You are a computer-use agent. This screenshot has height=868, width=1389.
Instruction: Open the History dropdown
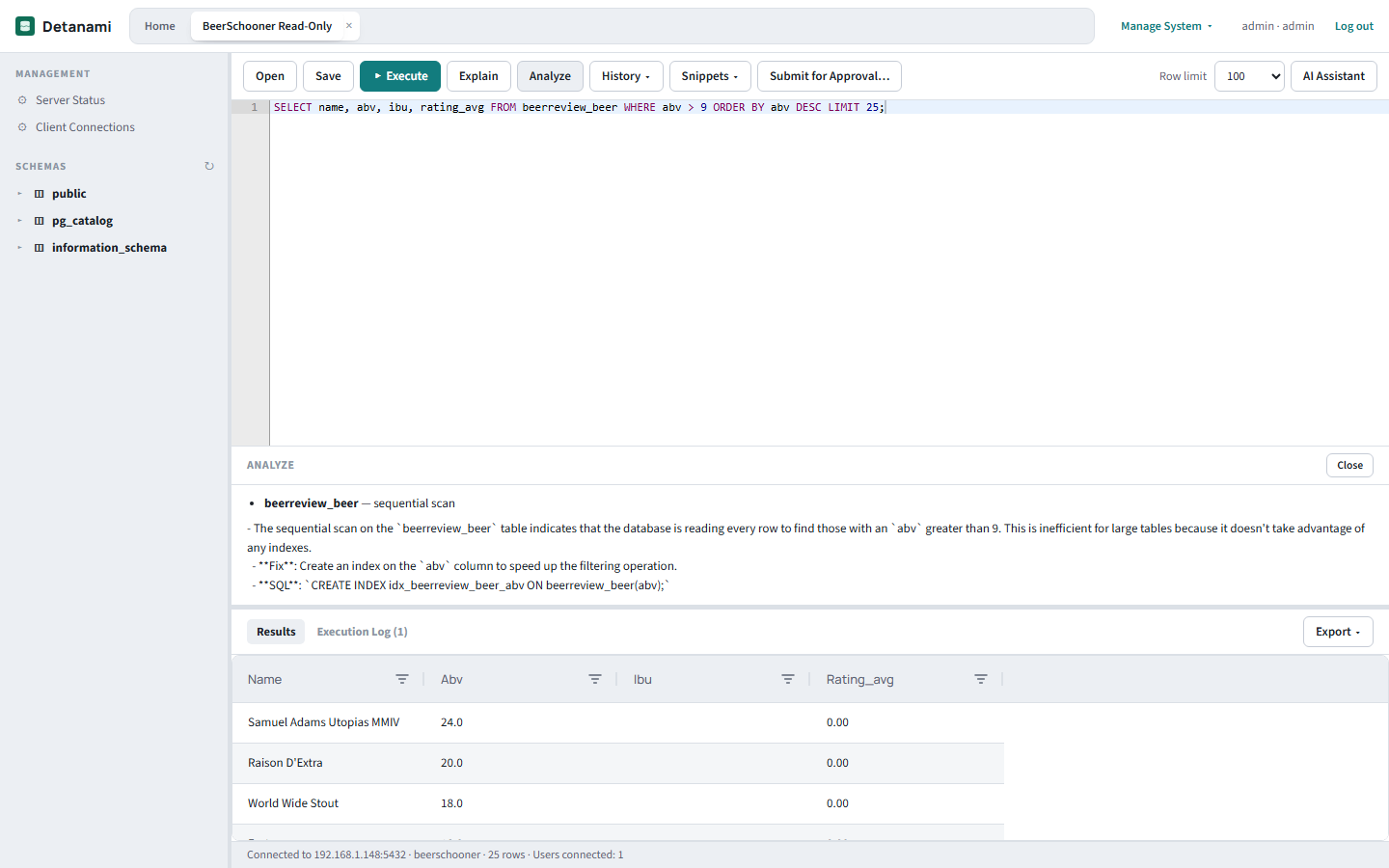pyautogui.click(x=626, y=76)
